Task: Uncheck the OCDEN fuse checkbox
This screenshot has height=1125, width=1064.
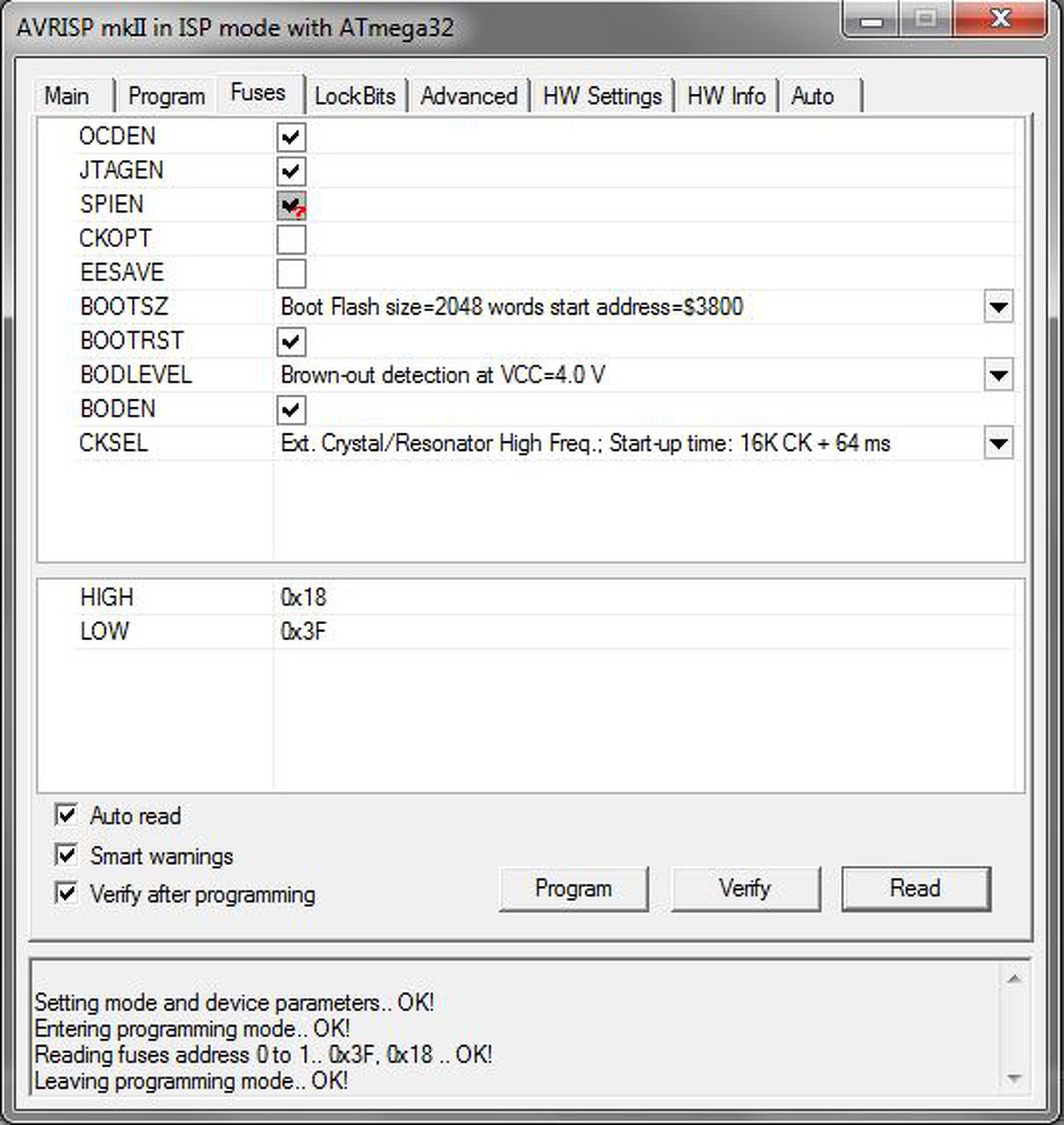Action: [x=291, y=136]
